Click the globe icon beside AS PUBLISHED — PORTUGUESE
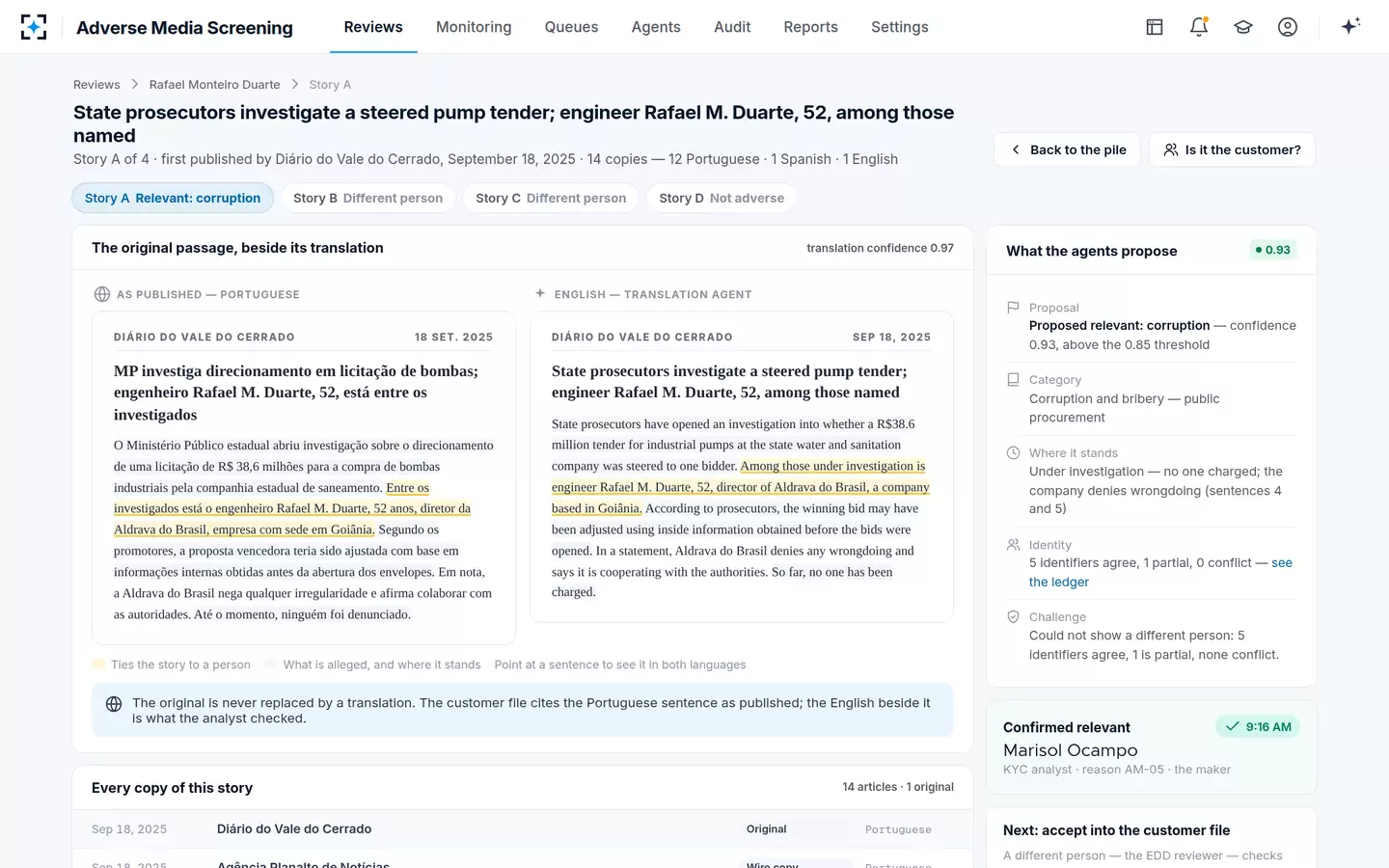 coord(101,294)
